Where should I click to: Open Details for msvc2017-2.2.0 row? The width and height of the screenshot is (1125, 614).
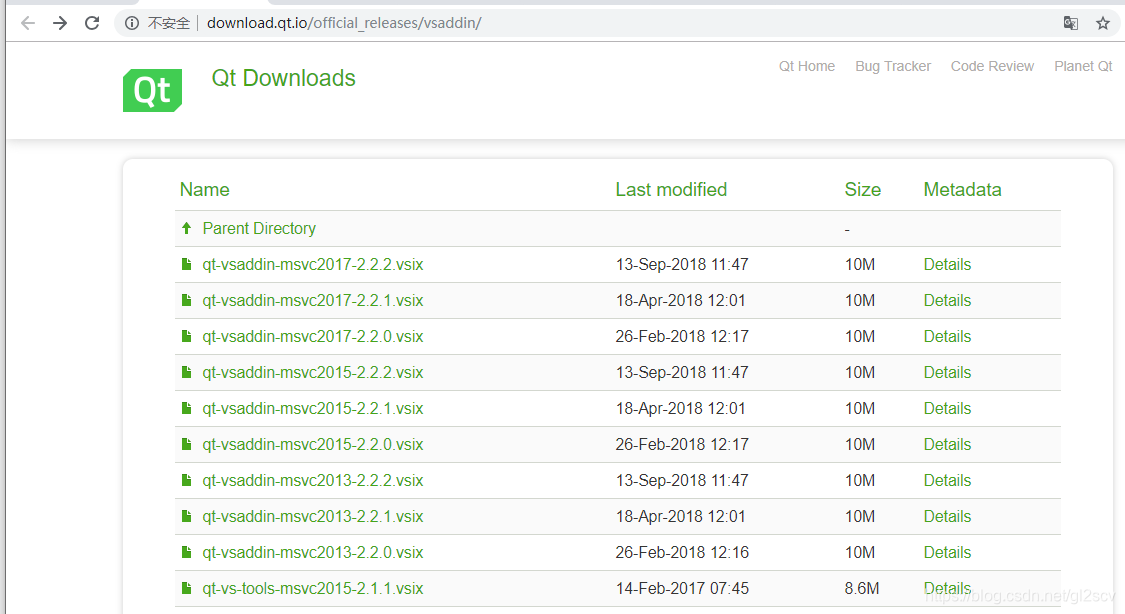click(947, 336)
